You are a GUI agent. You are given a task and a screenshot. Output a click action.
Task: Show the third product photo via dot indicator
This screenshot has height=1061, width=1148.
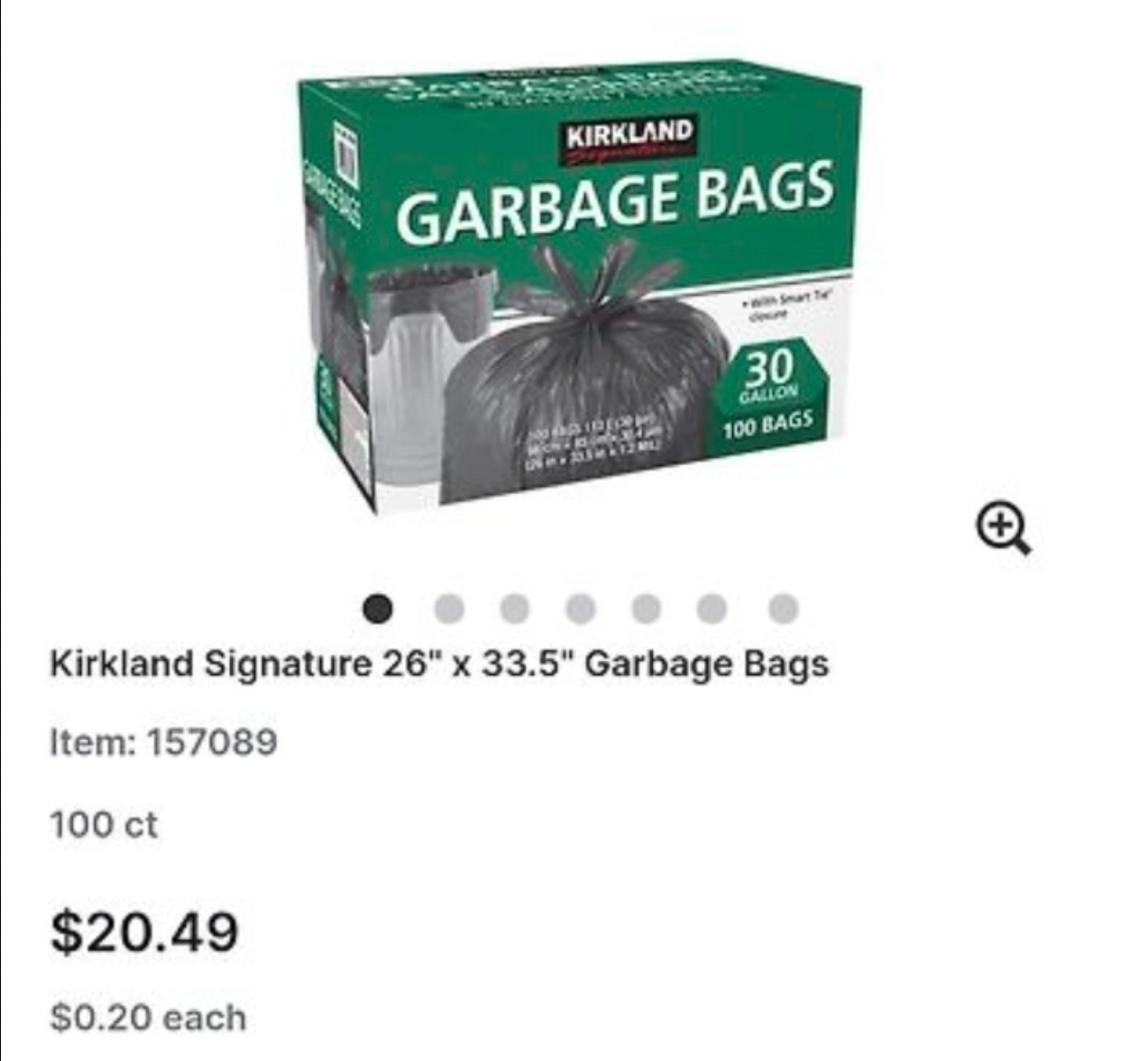(514, 609)
